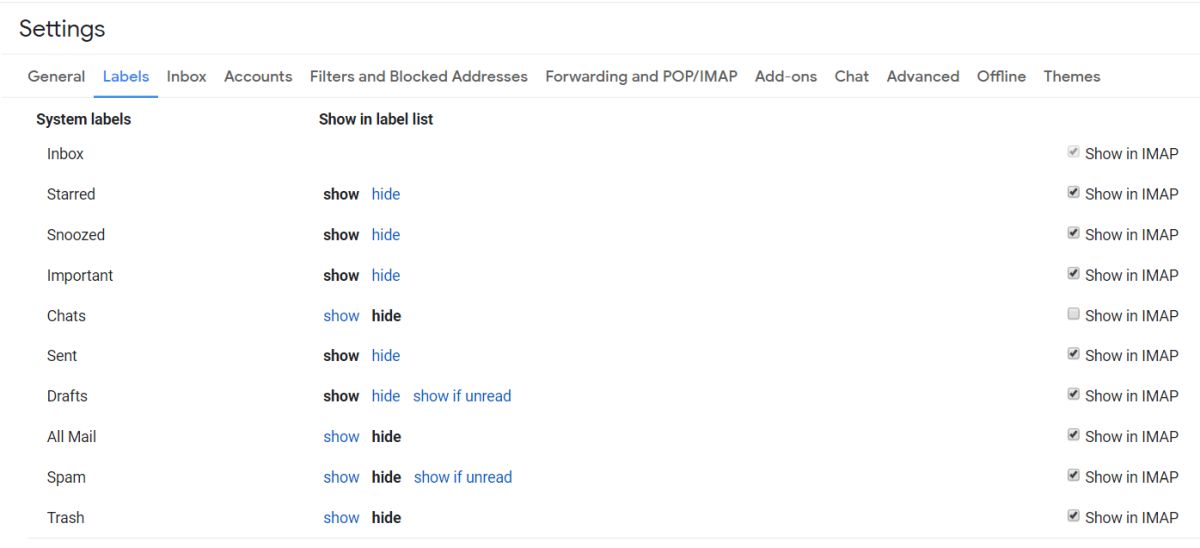Toggle Show in IMAP for Trash

pos(1074,516)
